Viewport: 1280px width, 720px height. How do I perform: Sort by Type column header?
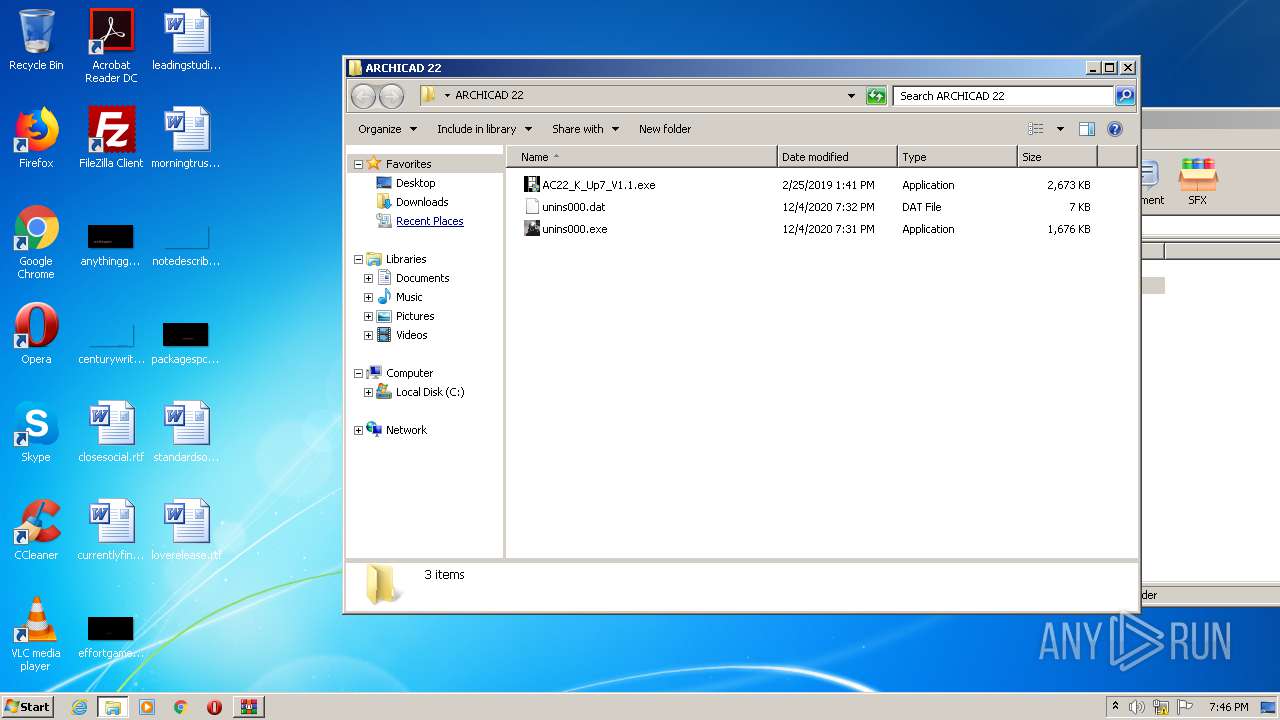coord(957,157)
